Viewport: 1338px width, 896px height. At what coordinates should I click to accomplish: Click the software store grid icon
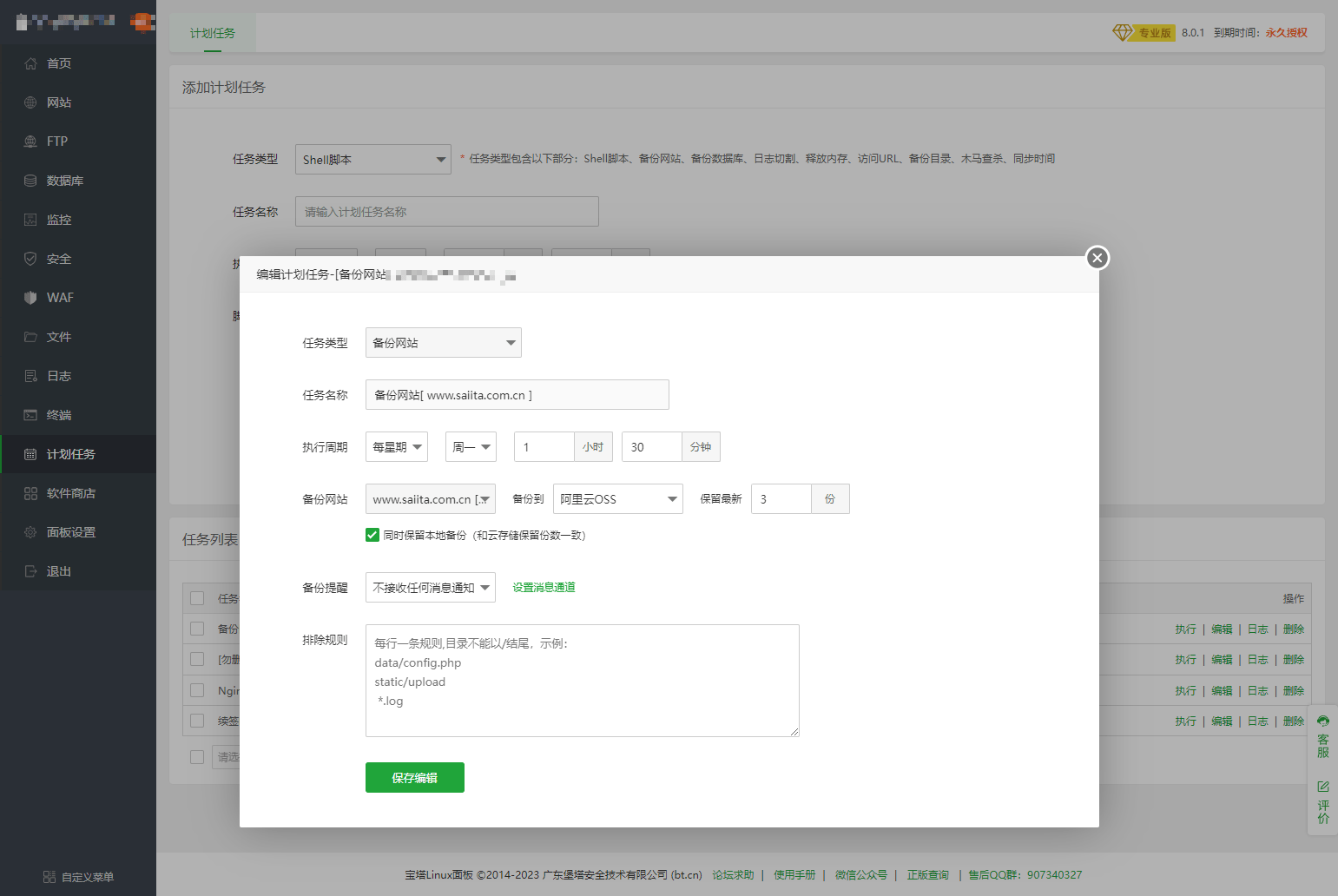click(30, 493)
